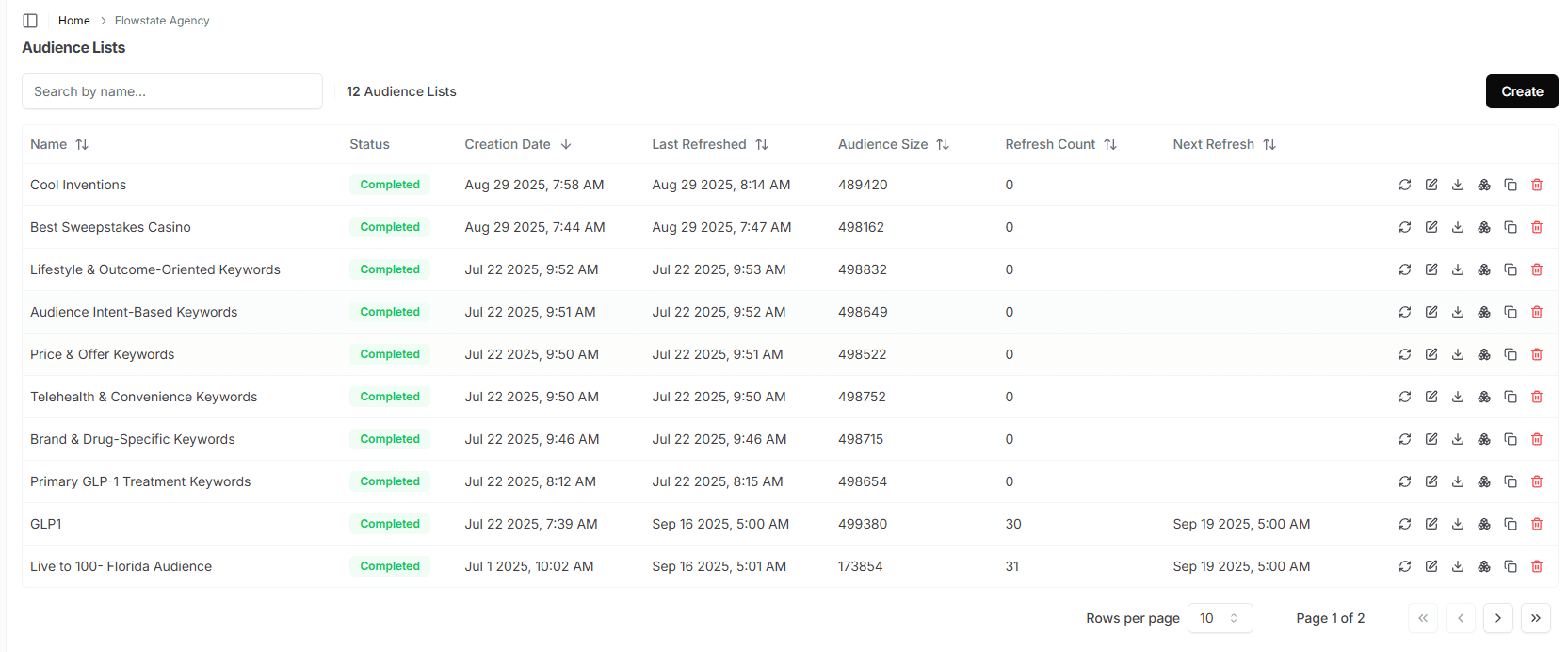Delete the Cool Inventions audience list
The height and width of the screenshot is (652, 1568).
coord(1537,185)
